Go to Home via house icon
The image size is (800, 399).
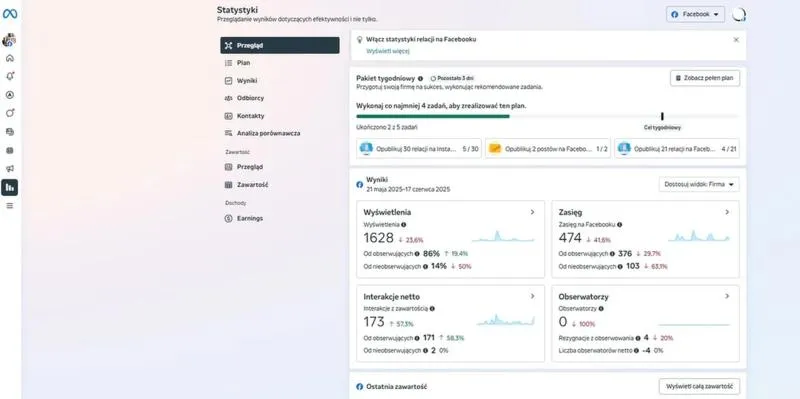(10, 58)
